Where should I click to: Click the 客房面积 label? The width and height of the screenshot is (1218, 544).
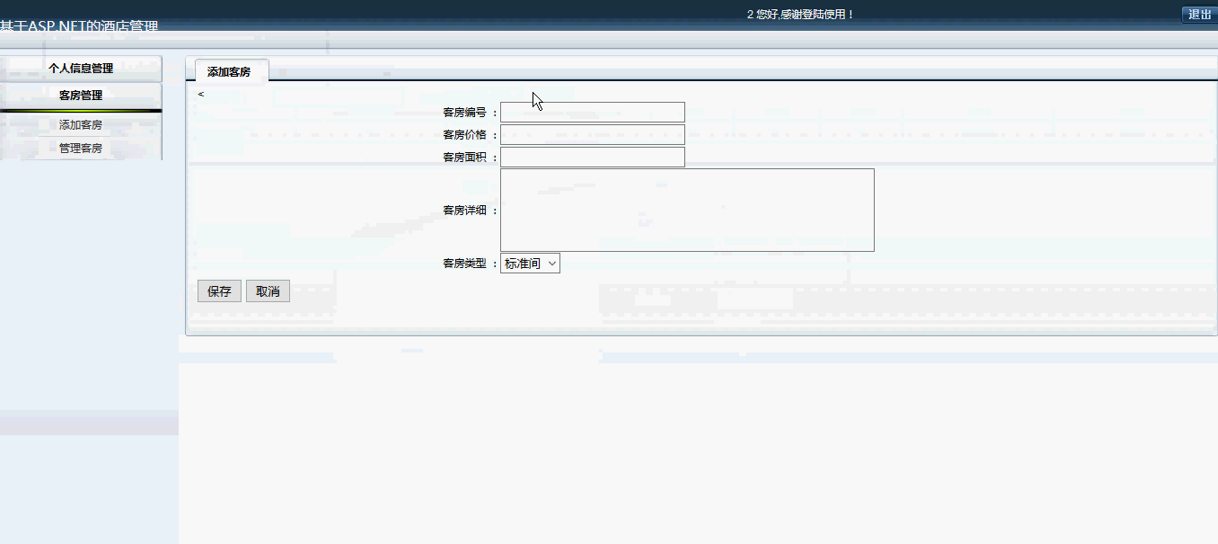tap(465, 157)
